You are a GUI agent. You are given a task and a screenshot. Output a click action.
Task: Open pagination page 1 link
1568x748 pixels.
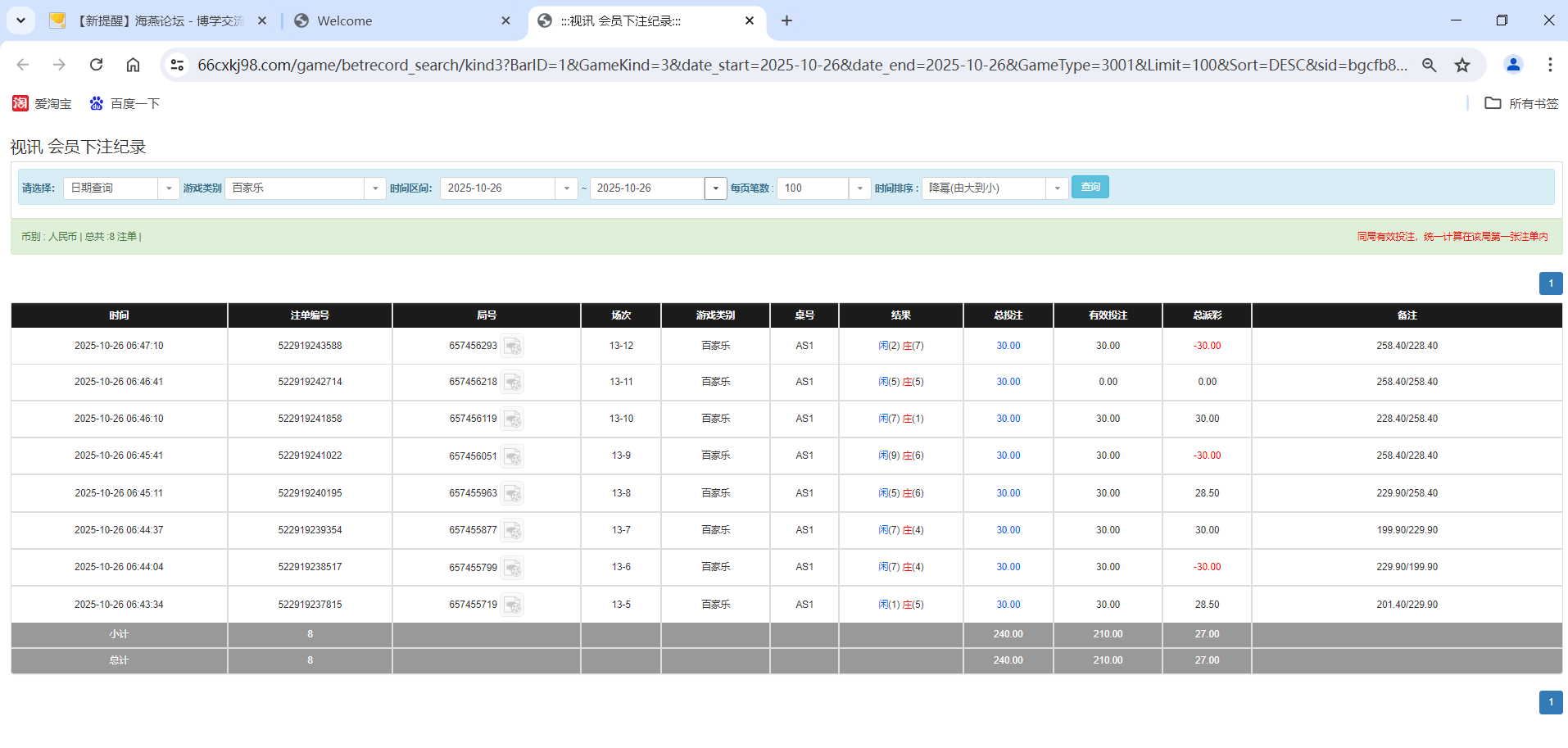point(1550,283)
